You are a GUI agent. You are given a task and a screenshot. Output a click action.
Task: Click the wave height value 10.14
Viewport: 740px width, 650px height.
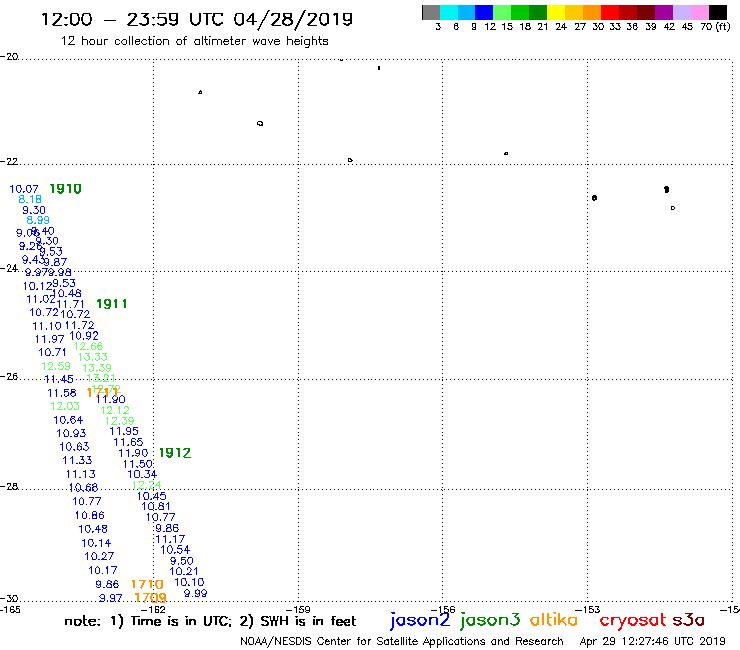click(x=96, y=543)
